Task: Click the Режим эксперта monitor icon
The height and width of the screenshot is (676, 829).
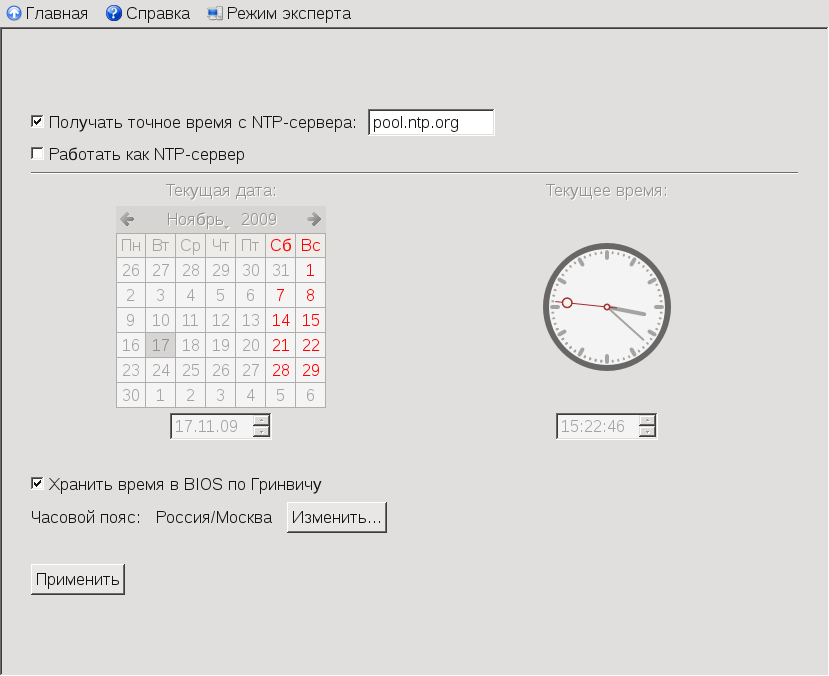Action: tap(215, 14)
